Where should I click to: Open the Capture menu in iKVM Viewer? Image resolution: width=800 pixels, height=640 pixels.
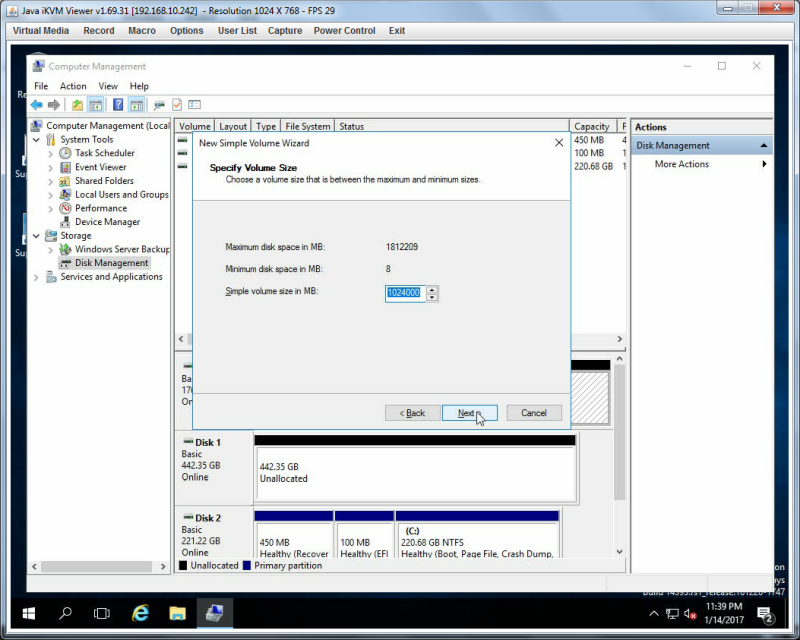[x=285, y=31]
